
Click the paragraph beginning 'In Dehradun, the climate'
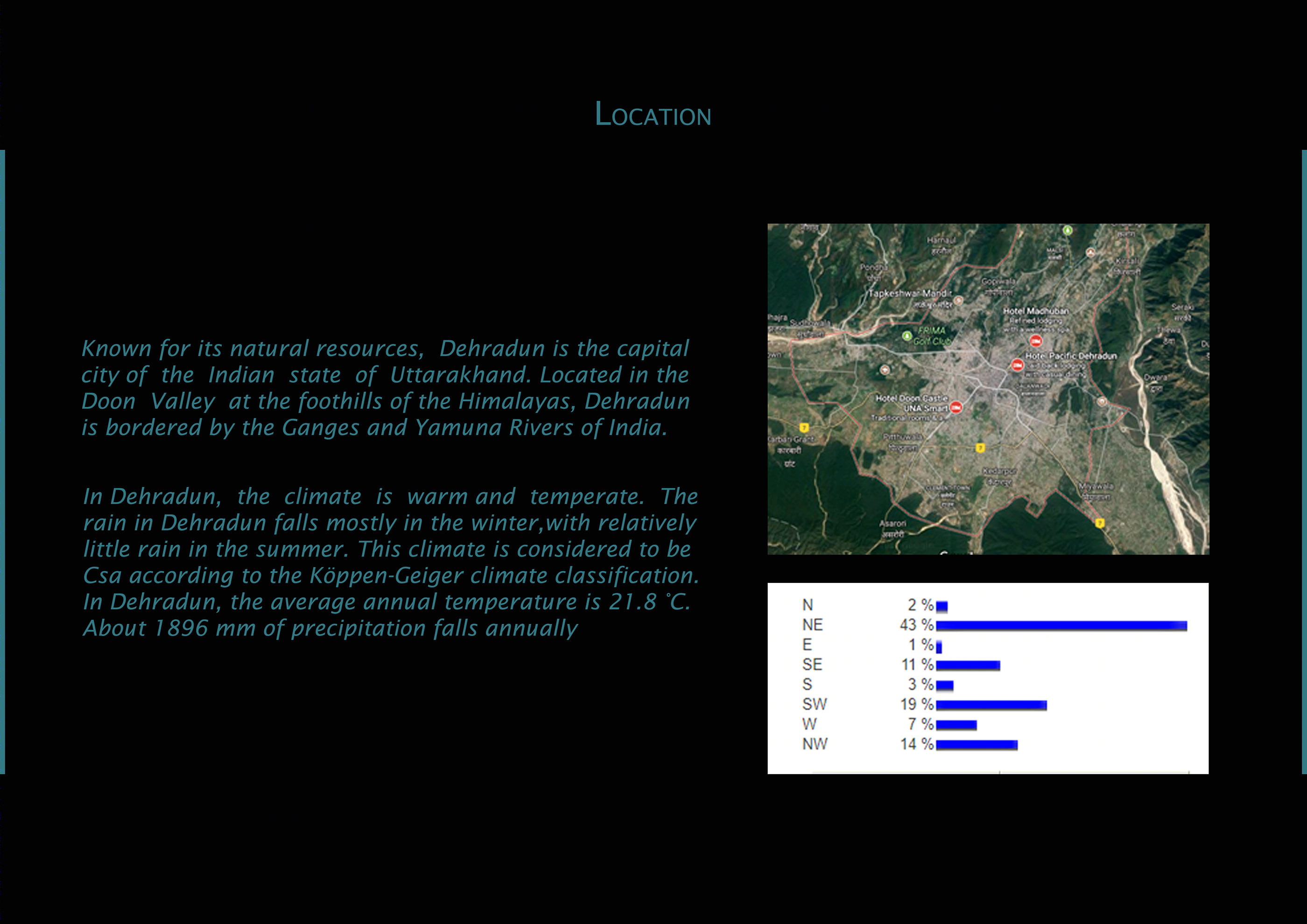point(391,561)
